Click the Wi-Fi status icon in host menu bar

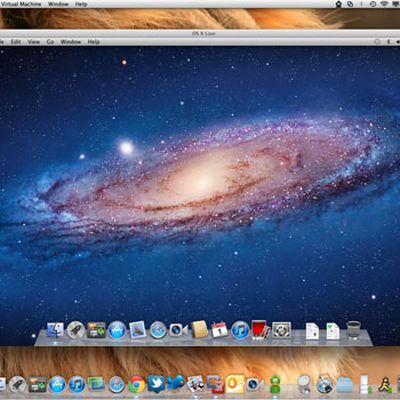(384, 4)
